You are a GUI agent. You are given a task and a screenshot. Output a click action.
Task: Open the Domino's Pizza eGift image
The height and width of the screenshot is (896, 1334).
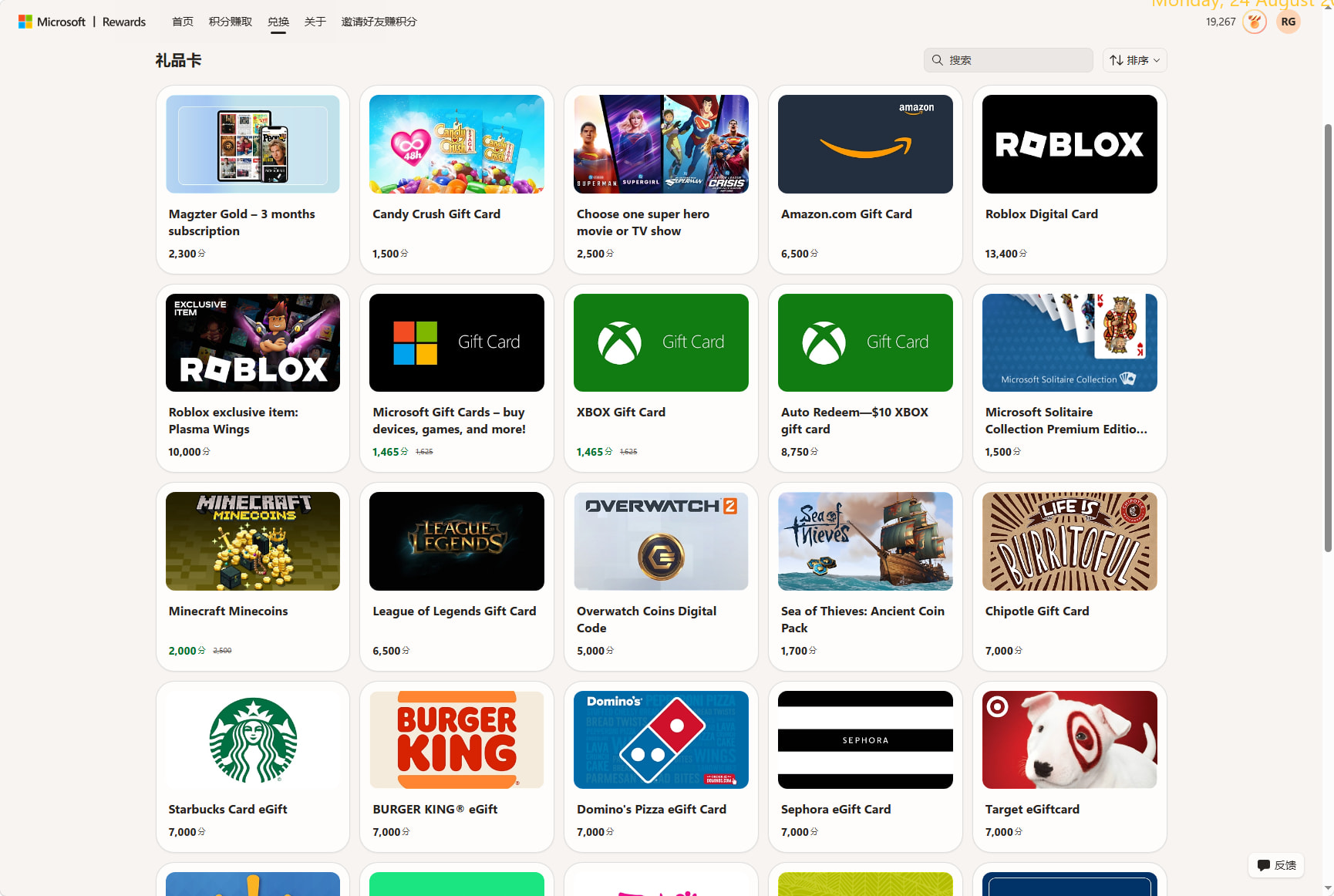661,739
